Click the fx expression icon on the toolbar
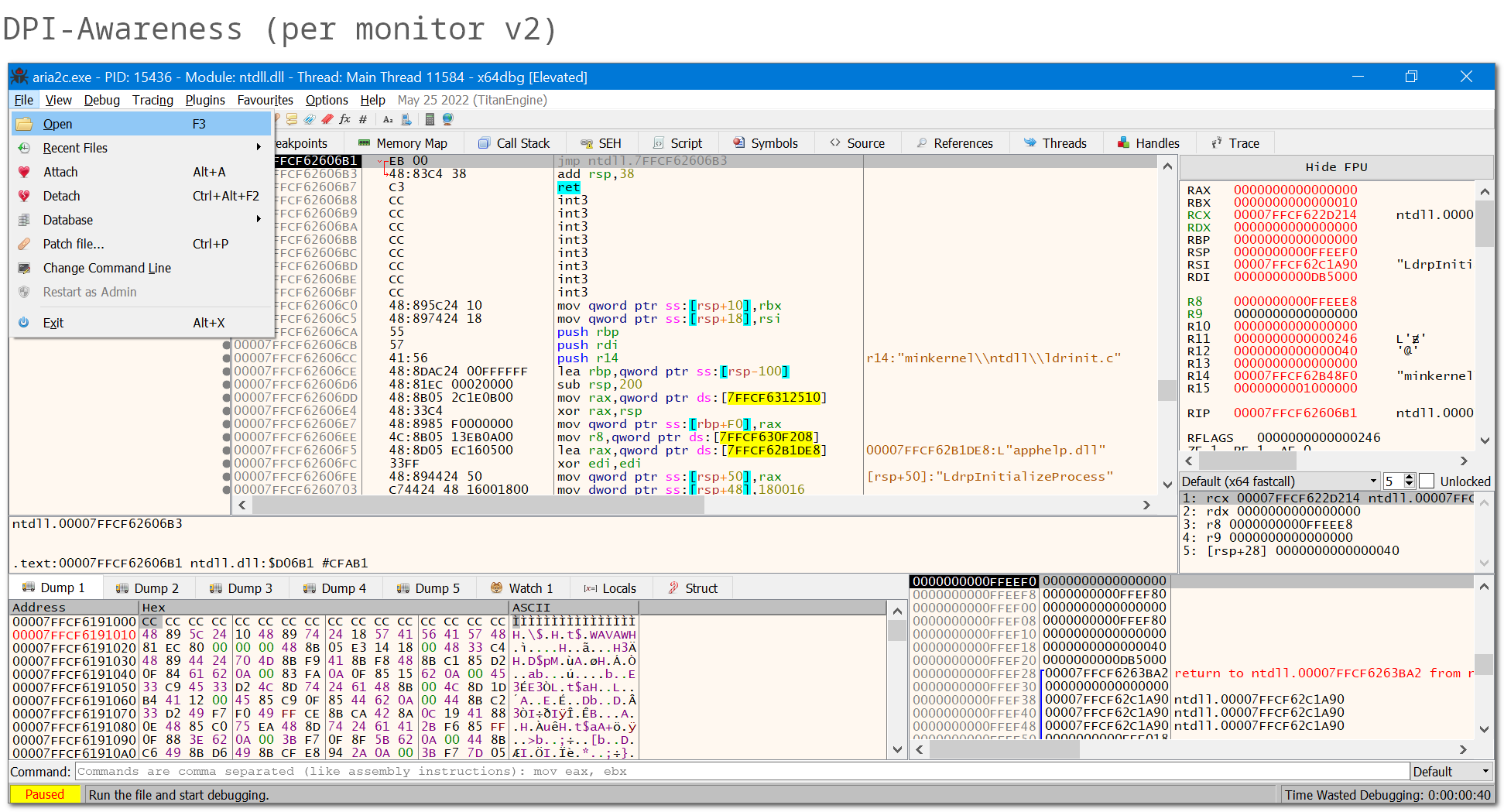This screenshot has width=1504, height=812. (344, 119)
